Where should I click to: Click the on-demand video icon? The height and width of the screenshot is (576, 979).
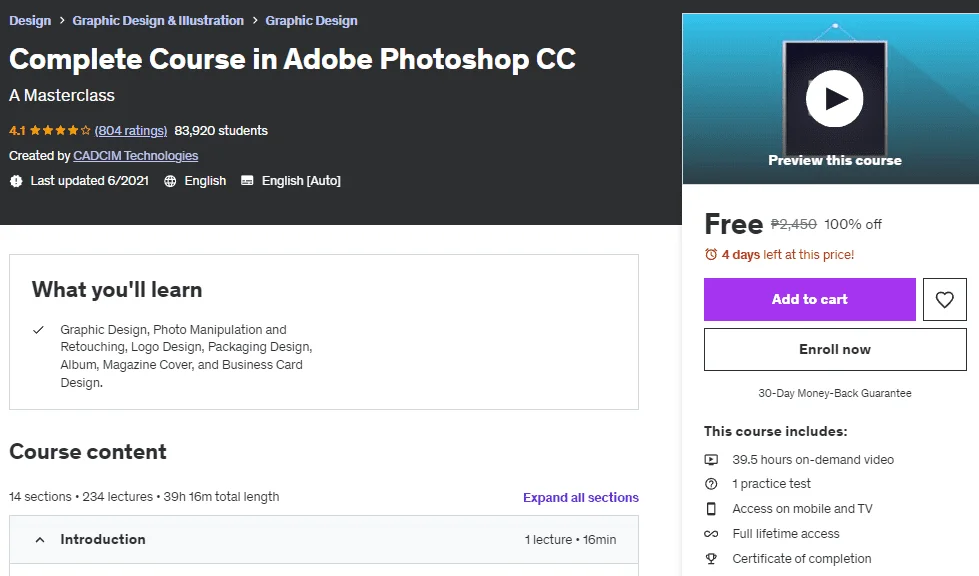tap(711, 460)
